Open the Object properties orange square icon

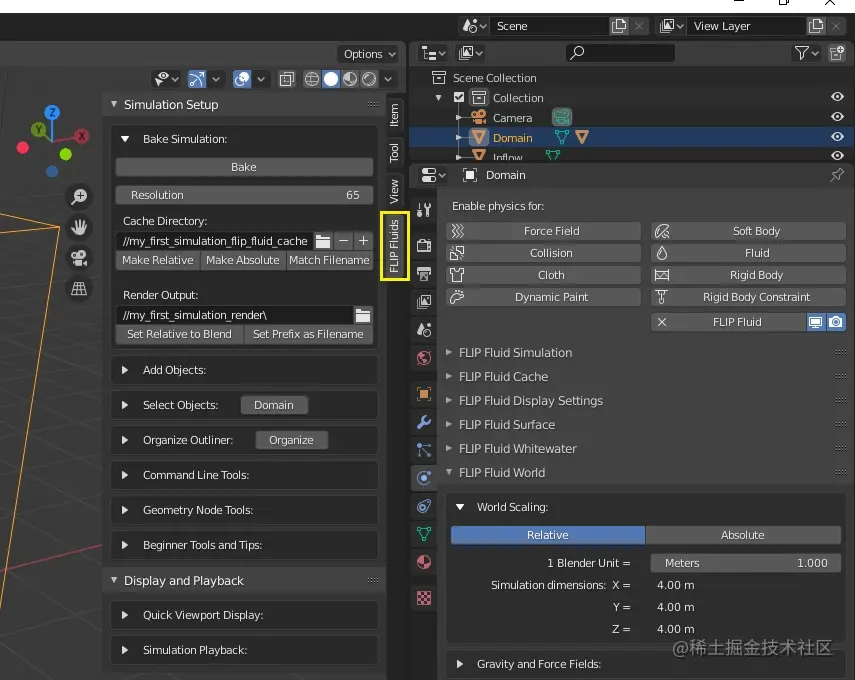(424, 394)
